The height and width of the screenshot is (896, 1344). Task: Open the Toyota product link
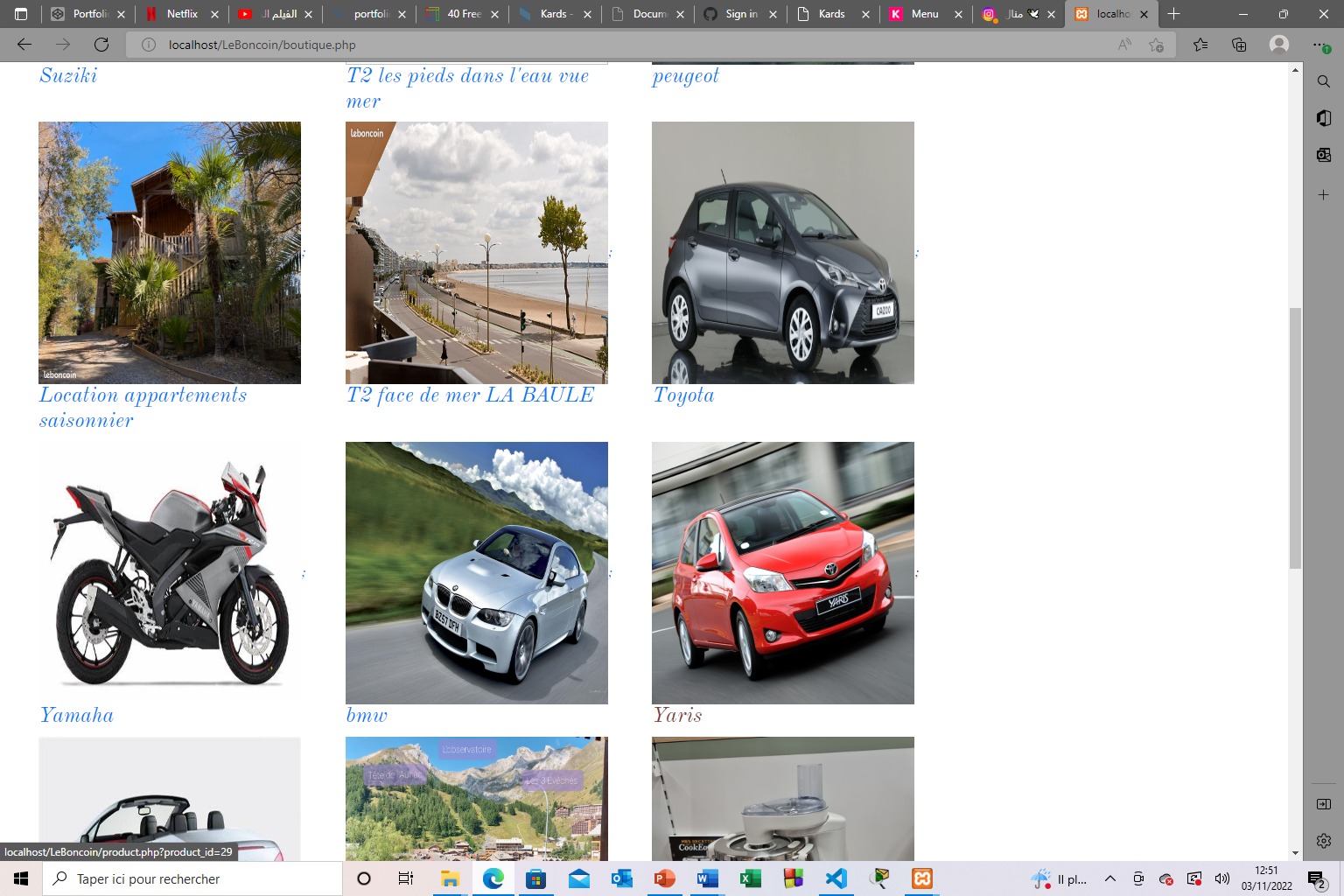tap(683, 395)
